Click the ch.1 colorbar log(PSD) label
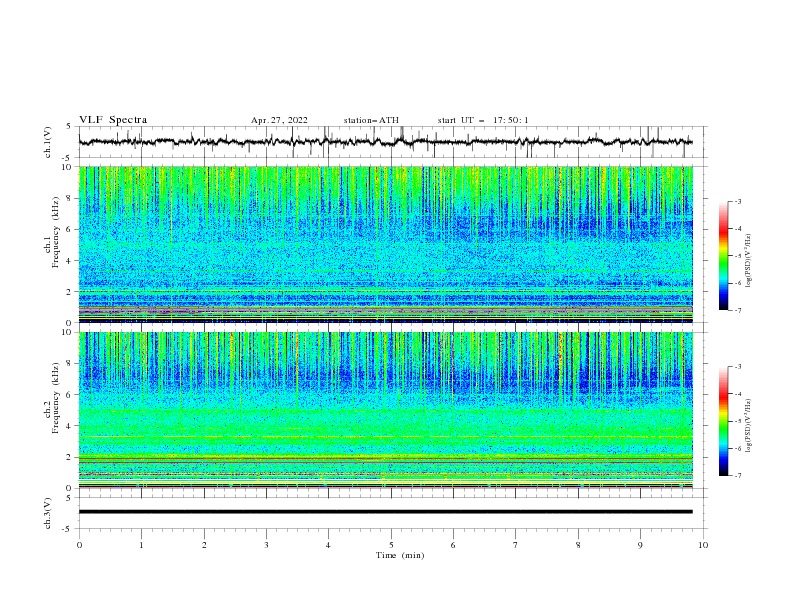792x612 pixels. (750, 261)
